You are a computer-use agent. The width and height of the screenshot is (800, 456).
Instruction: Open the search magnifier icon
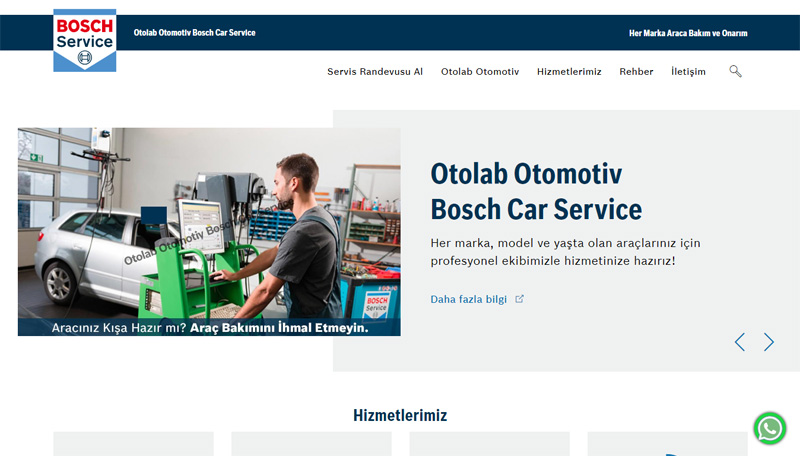735,71
